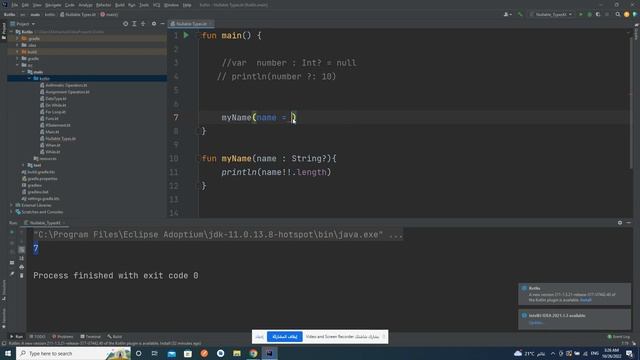Click blue stop sharing button in recorder bar
The image size is (640, 360).
(x=284, y=337)
